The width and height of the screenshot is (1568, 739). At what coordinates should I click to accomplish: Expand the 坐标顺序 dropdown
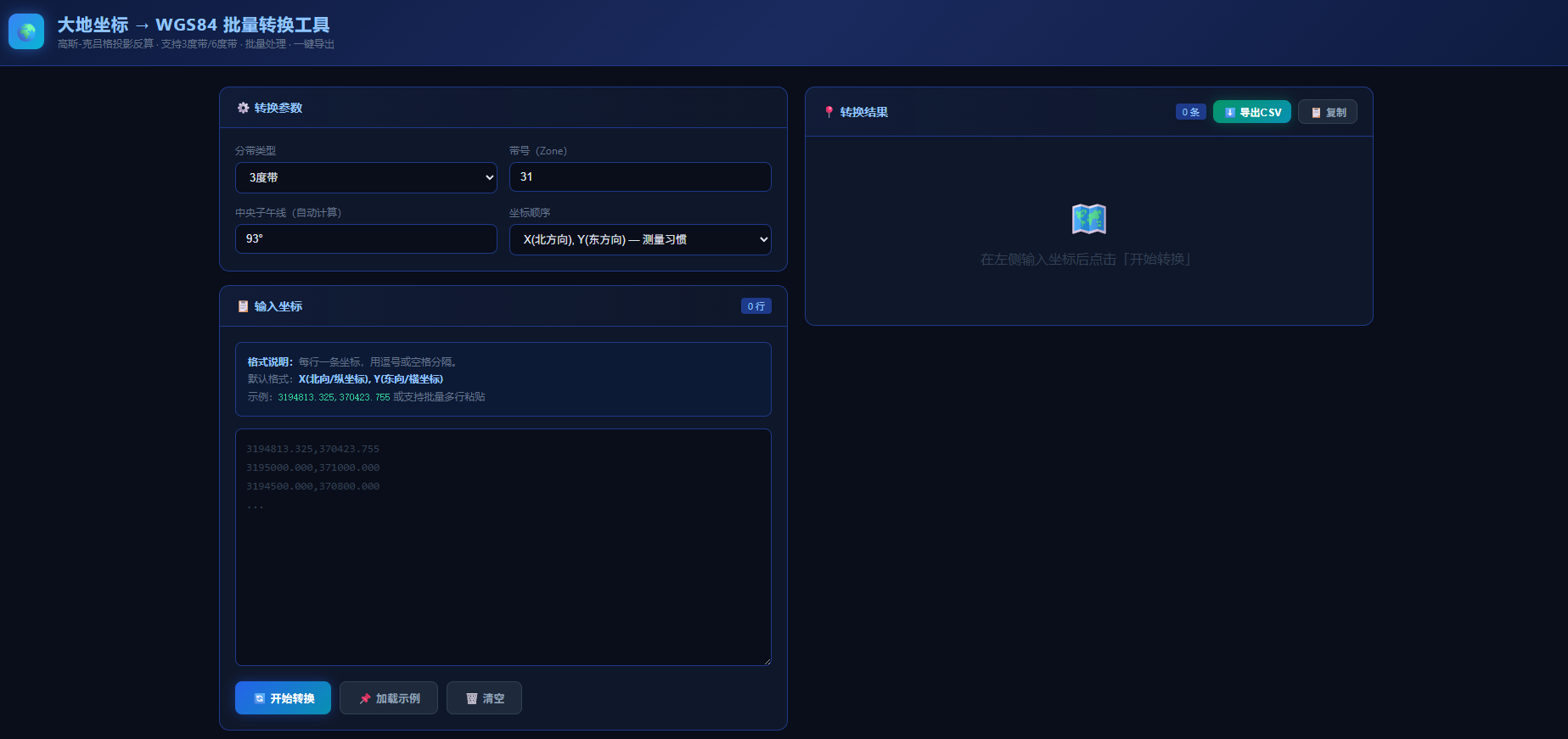coord(640,239)
